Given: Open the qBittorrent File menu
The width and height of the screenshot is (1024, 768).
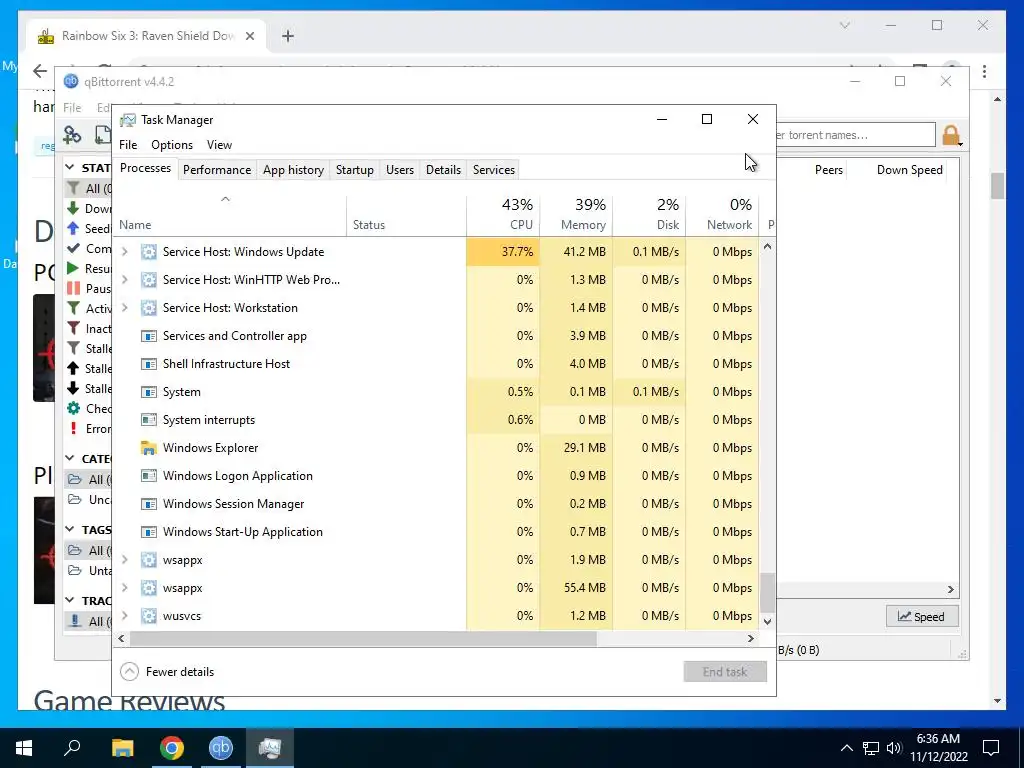Looking at the screenshot, I should tap(72, 108).
